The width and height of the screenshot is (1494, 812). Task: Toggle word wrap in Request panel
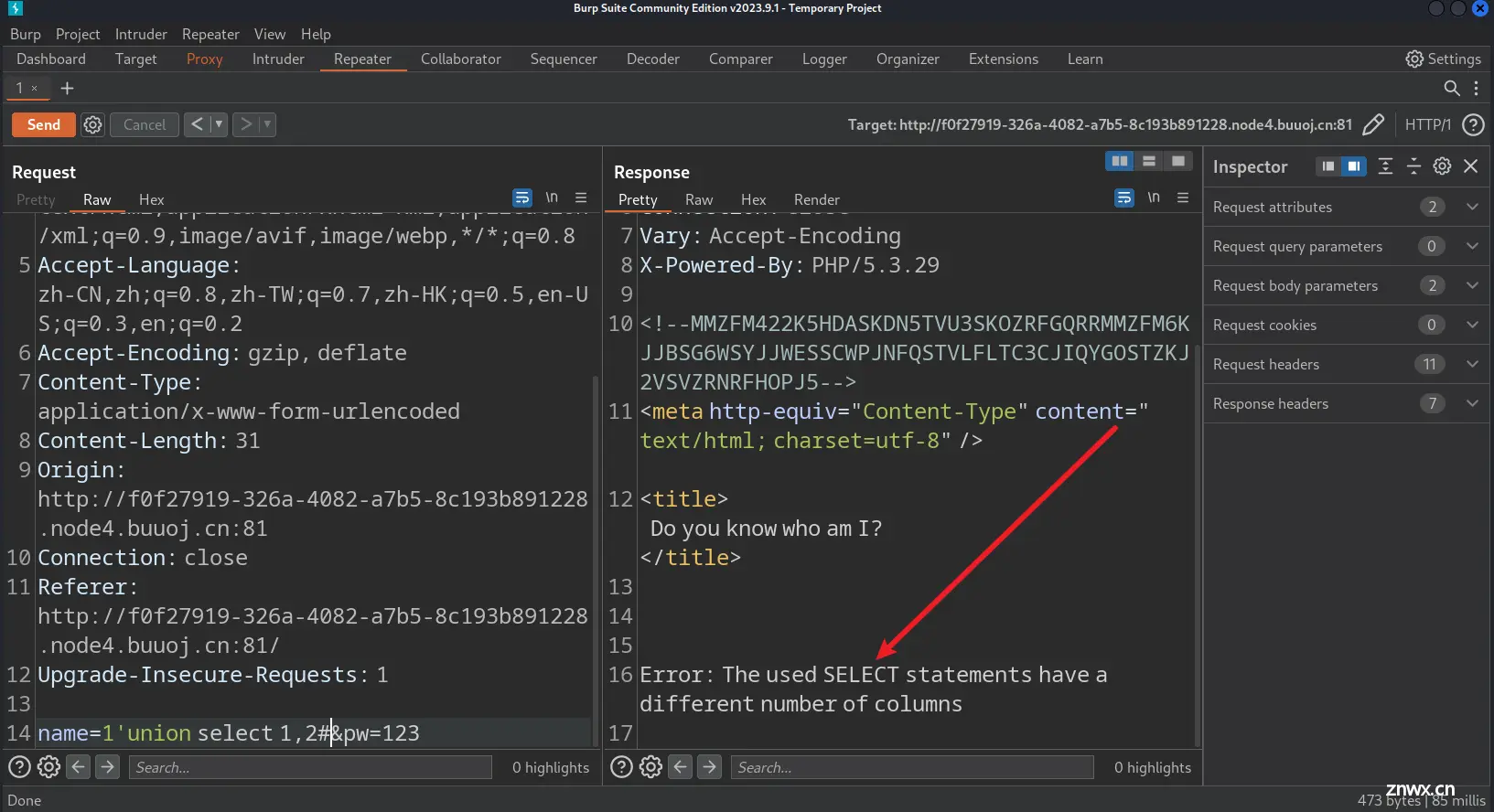point(522,198)
